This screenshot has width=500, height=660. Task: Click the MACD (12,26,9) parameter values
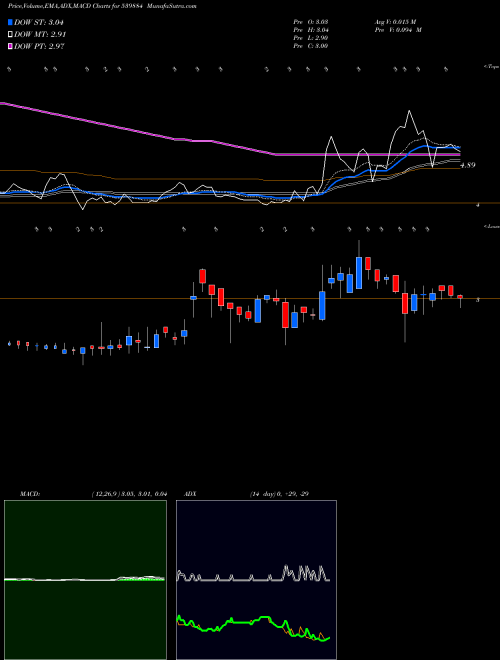click(129, 494)
